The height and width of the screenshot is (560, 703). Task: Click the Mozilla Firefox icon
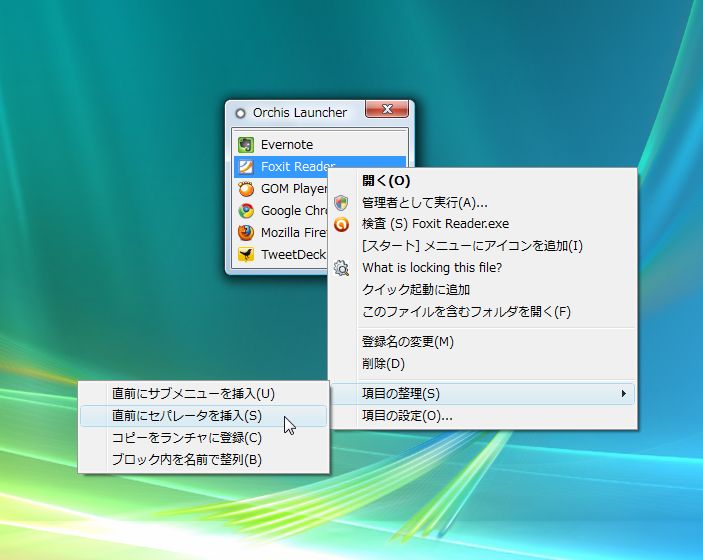point(246,233)
